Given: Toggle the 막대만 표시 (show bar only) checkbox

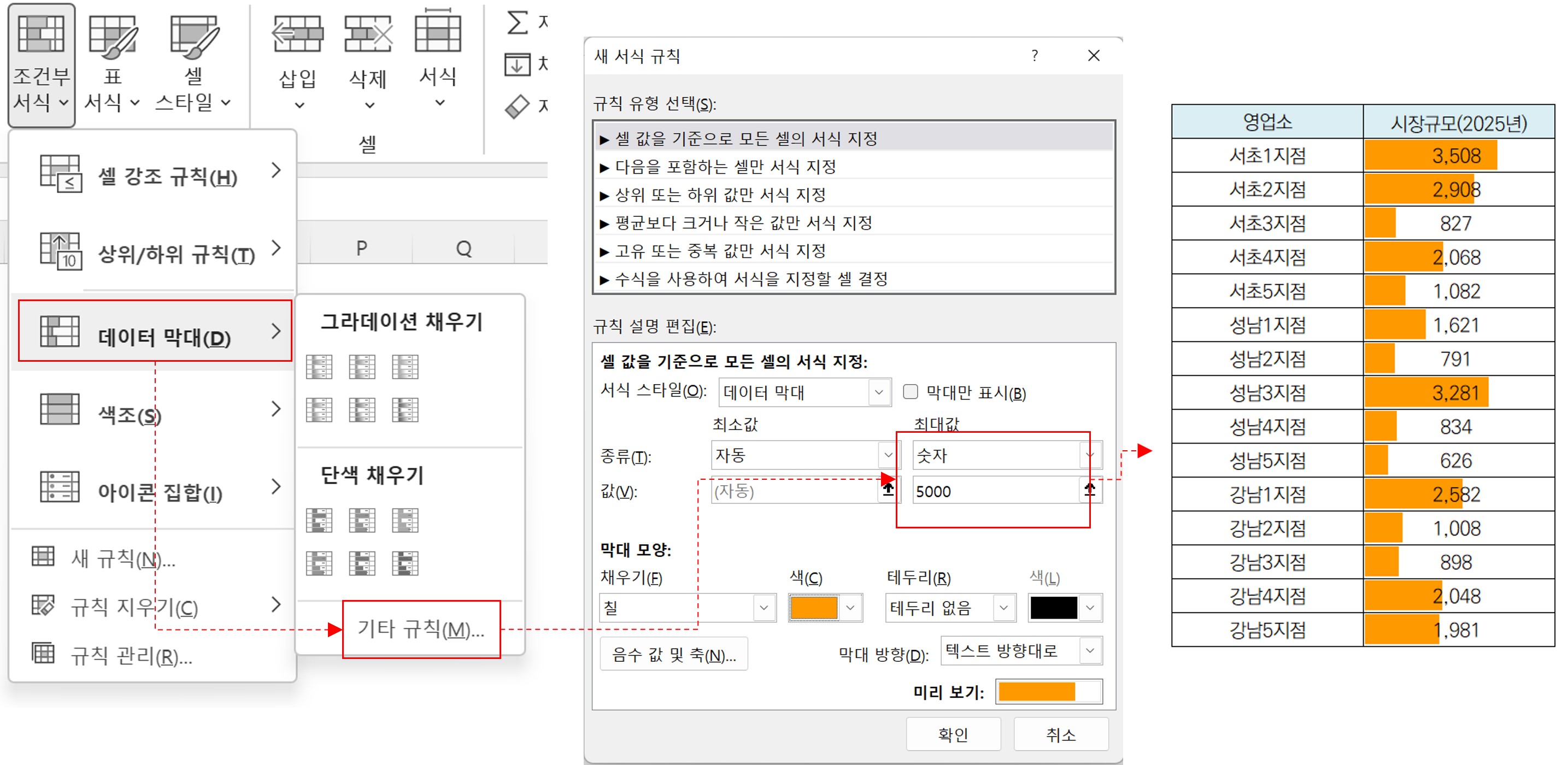Looking at the screenshot, I should (x=911, y=392).
